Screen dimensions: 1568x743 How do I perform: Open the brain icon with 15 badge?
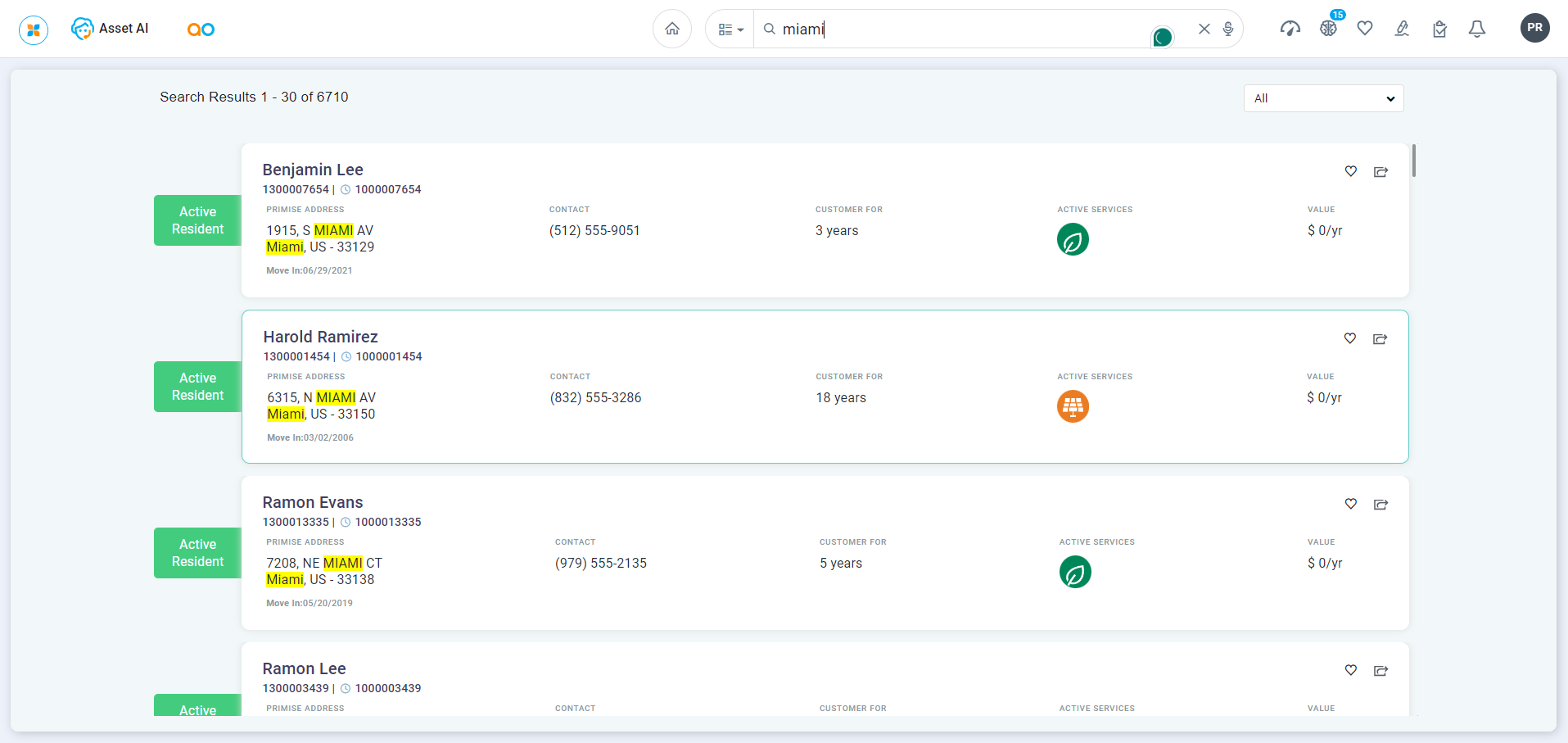(x=1328, y=29)
